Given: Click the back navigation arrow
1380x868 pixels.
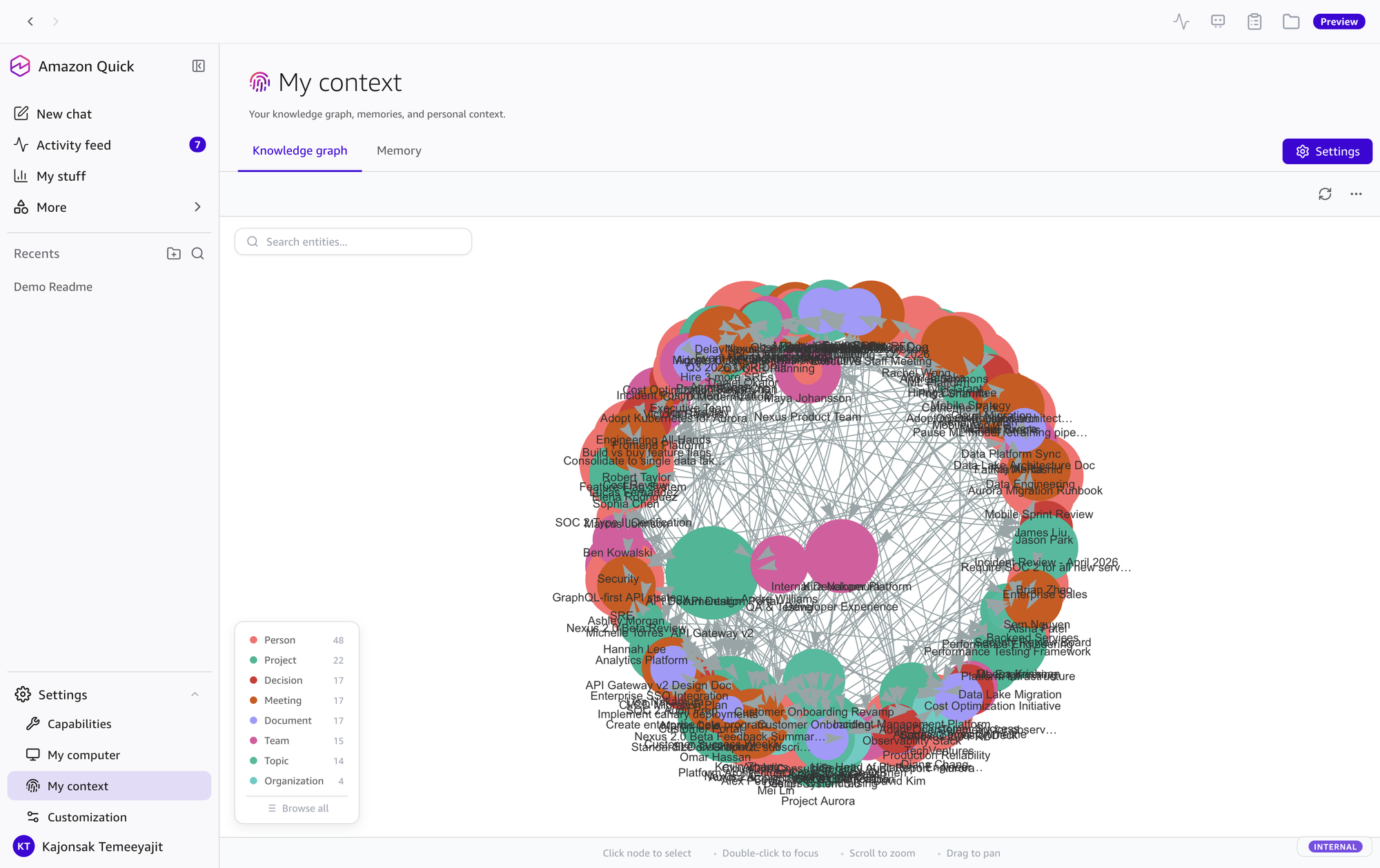Looking at the screenshot, I should (x=30, y=21).
